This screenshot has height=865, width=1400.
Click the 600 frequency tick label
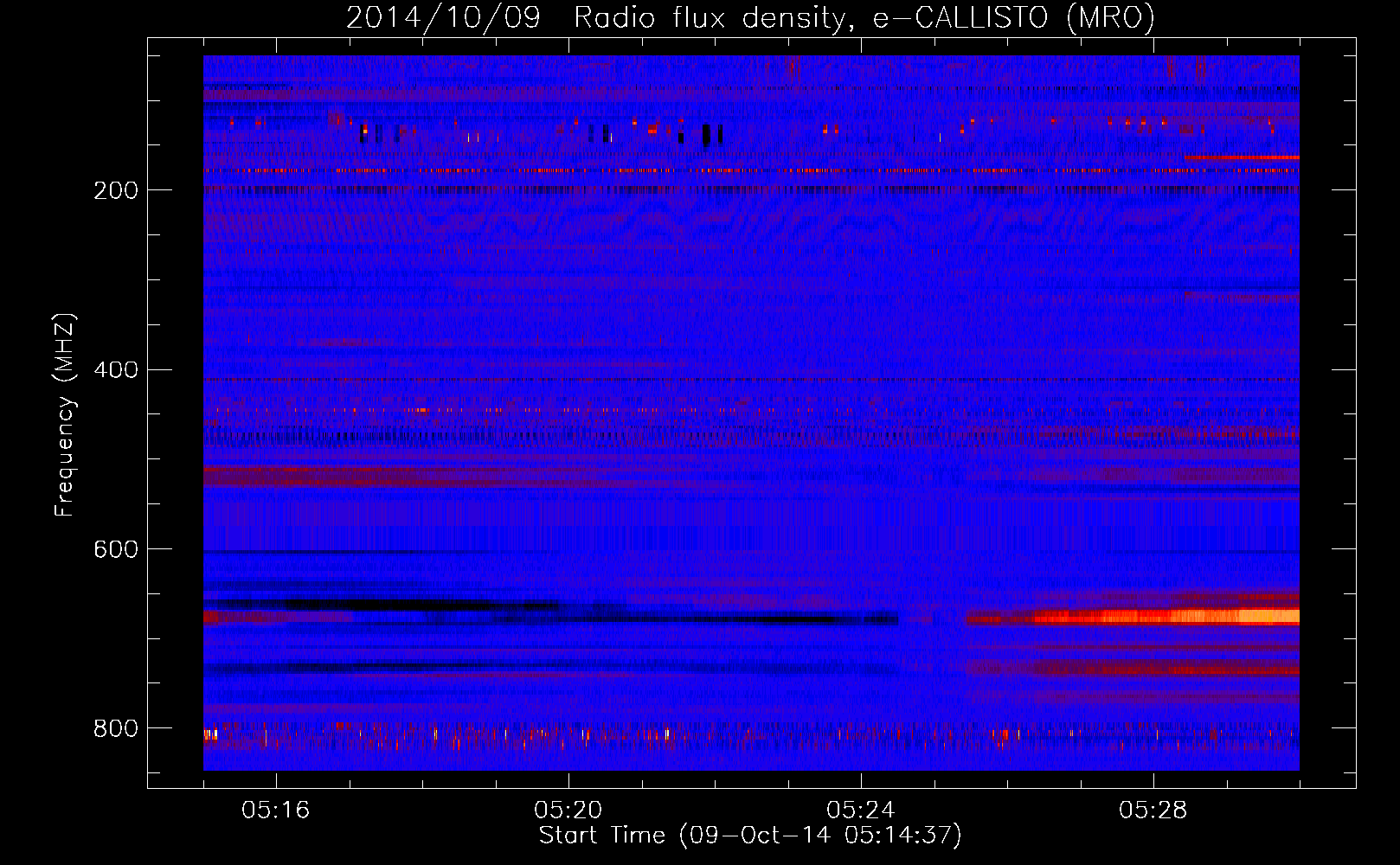click(116, 550)
